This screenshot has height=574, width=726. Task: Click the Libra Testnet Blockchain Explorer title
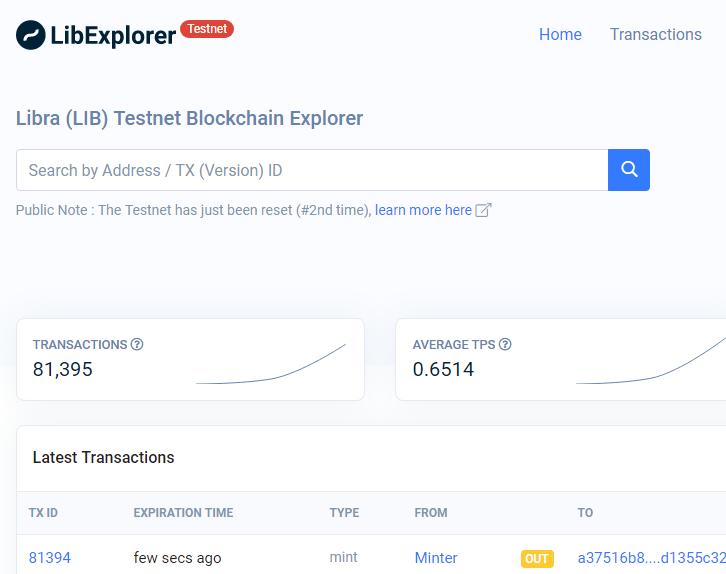pos(189,118)
